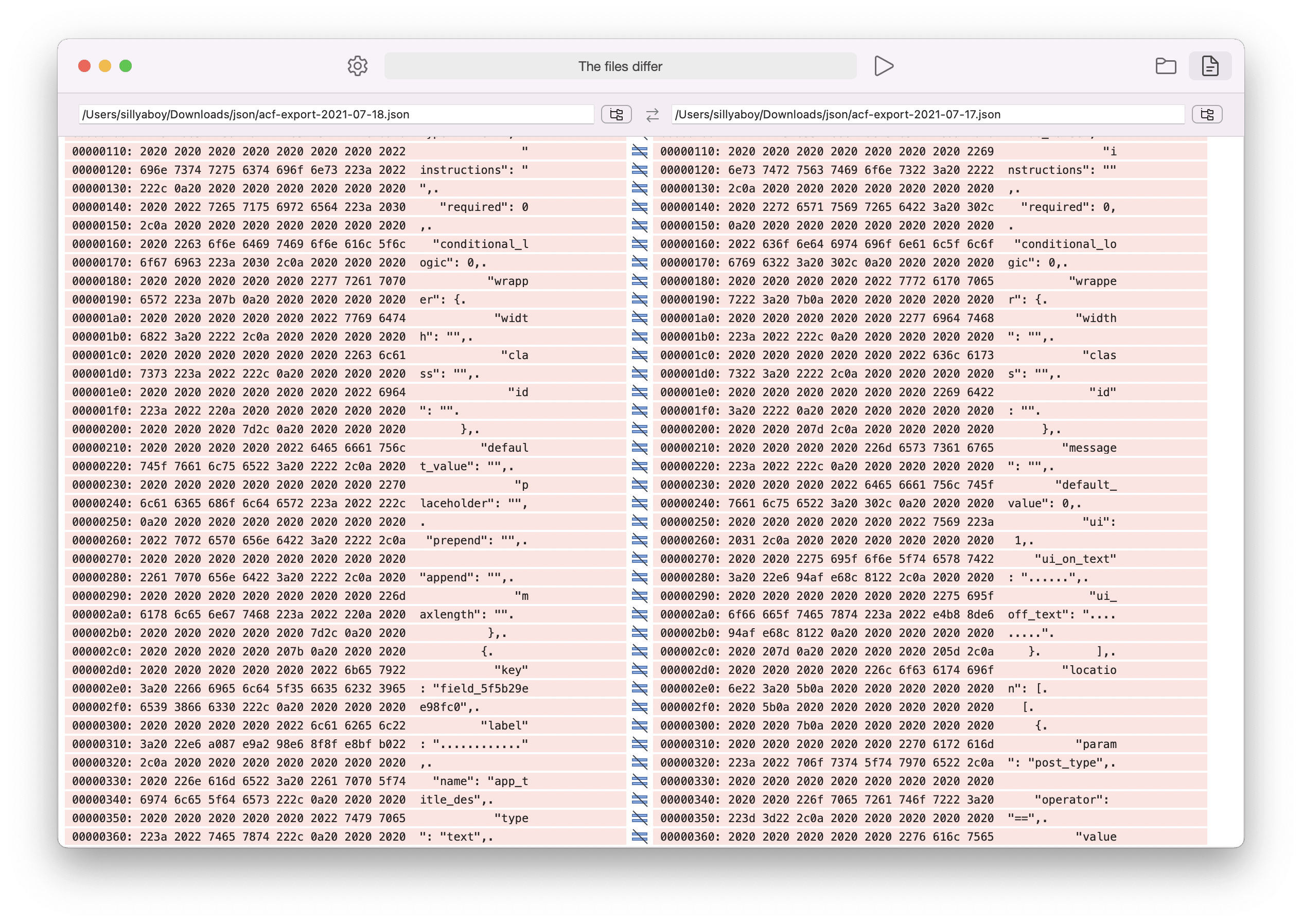Select left text '"append": "",.'

[x=467, y=577]
